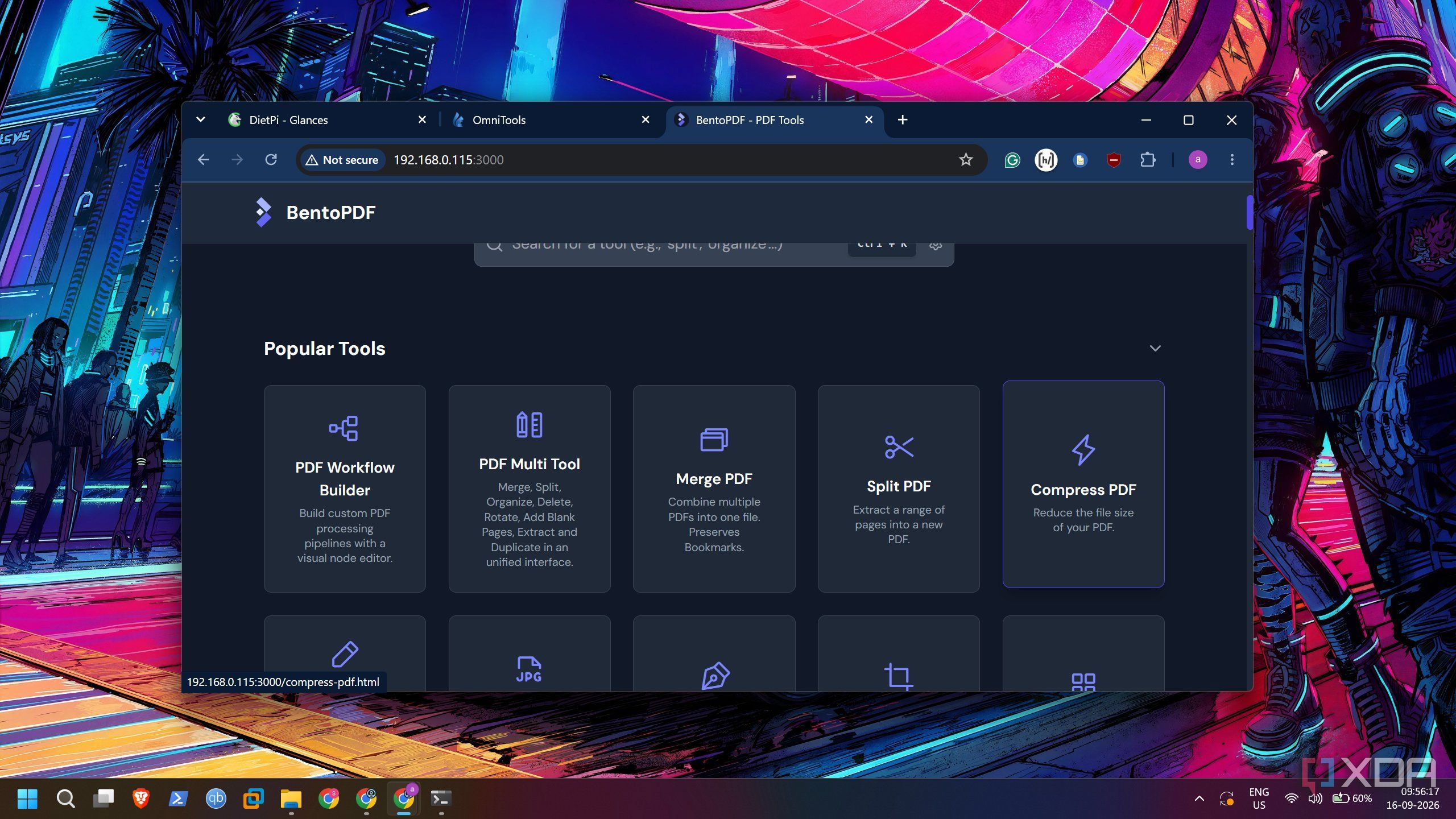This screenshot has width=1456, height=819.
Task: Reload the BentoPDF page
Action: [x=271, y=160]
